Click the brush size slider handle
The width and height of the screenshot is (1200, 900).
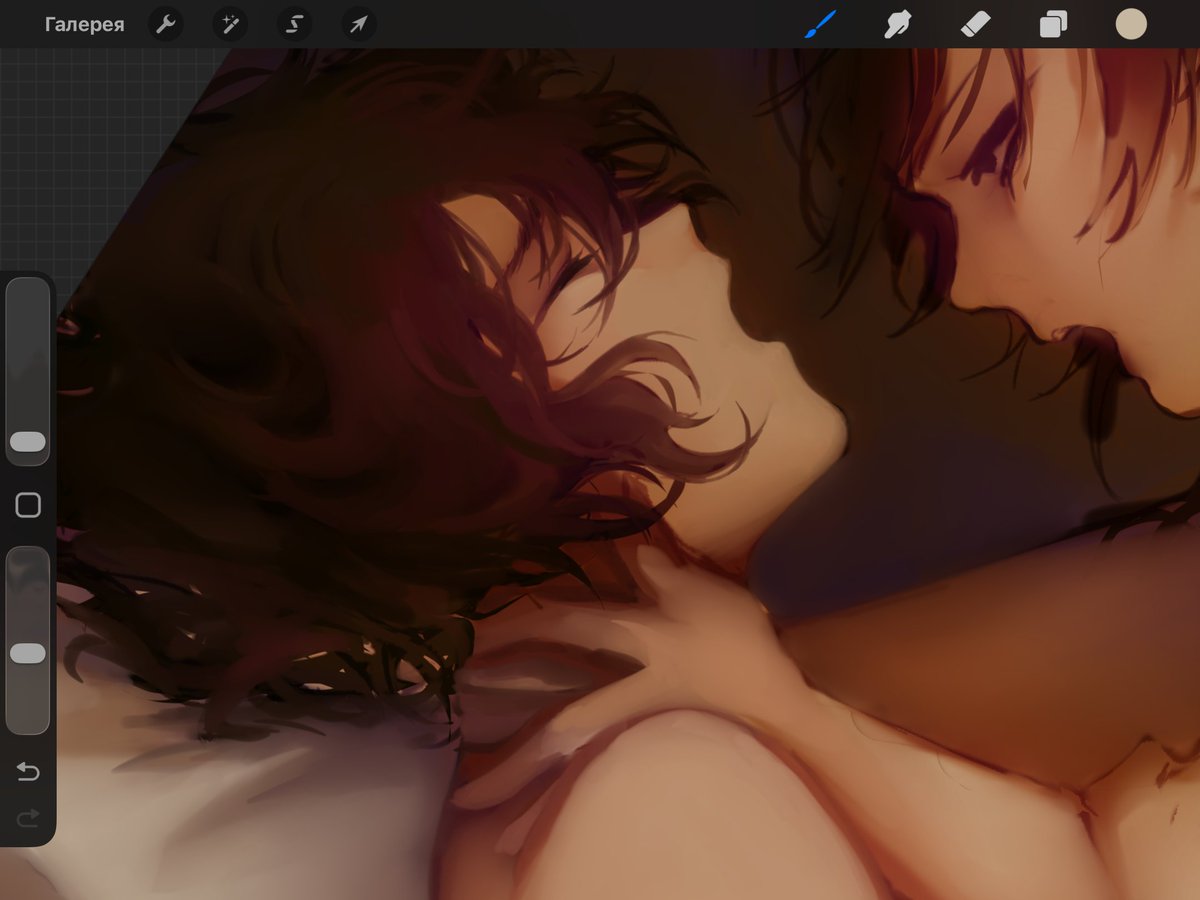click(x=28, y=442)
